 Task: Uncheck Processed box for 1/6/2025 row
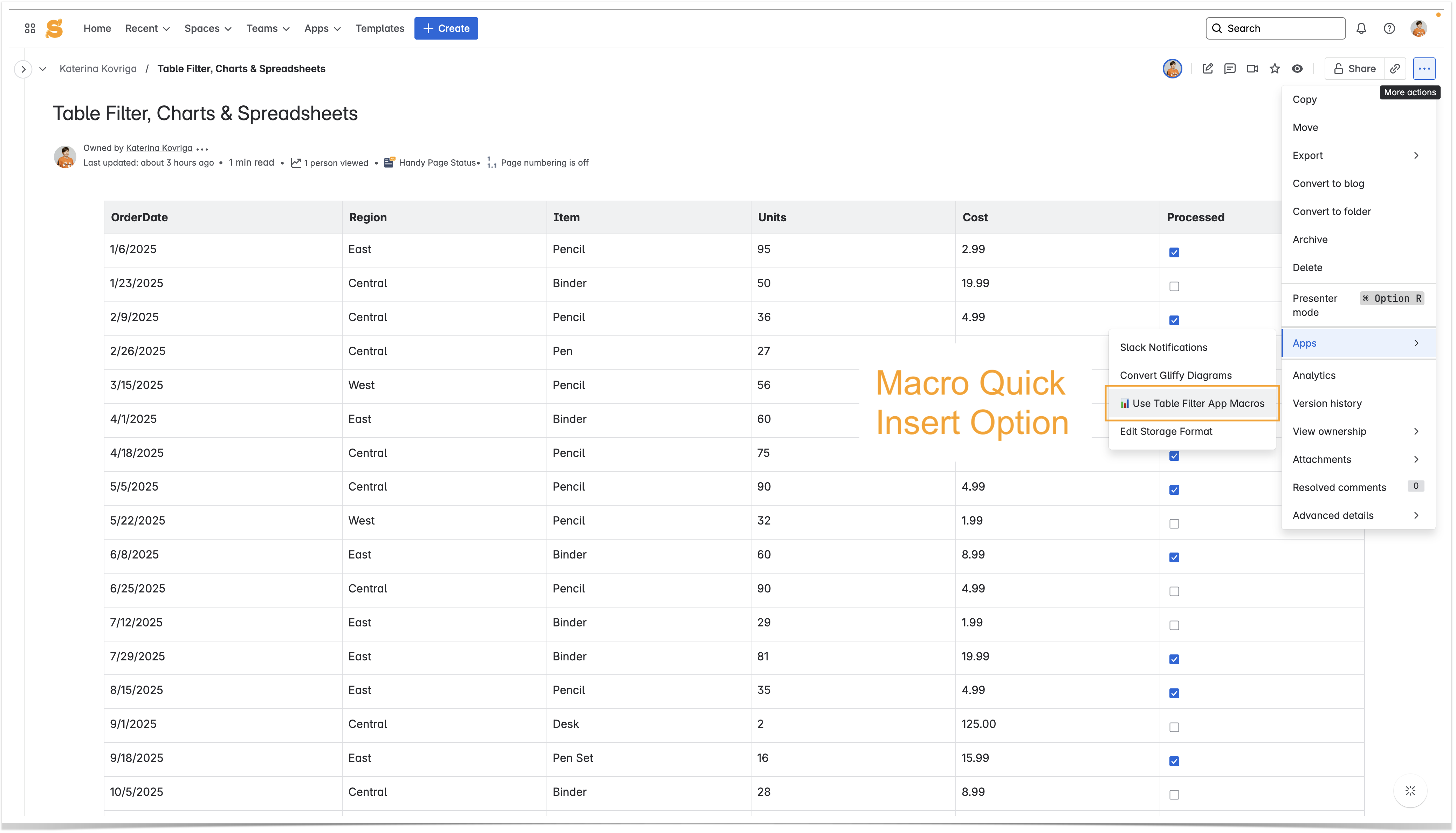pyautogui.click(x=1174, y=252)
